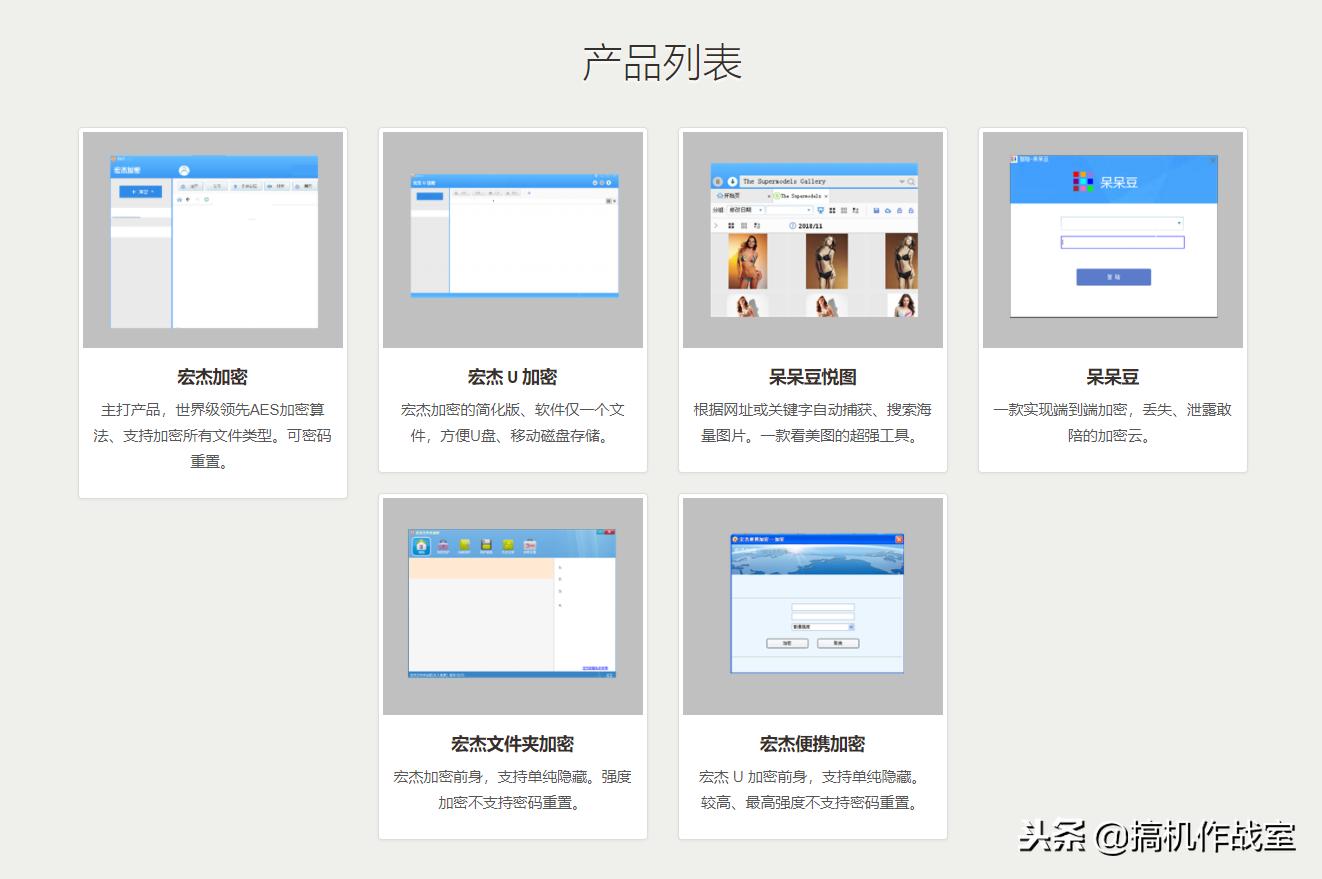Image resolution: width=1322 pixels, height=879 pixels.
Task: Click the blue cloud icon on 呆呆豆悦图 toolbar
Action: tap(888, 210)
